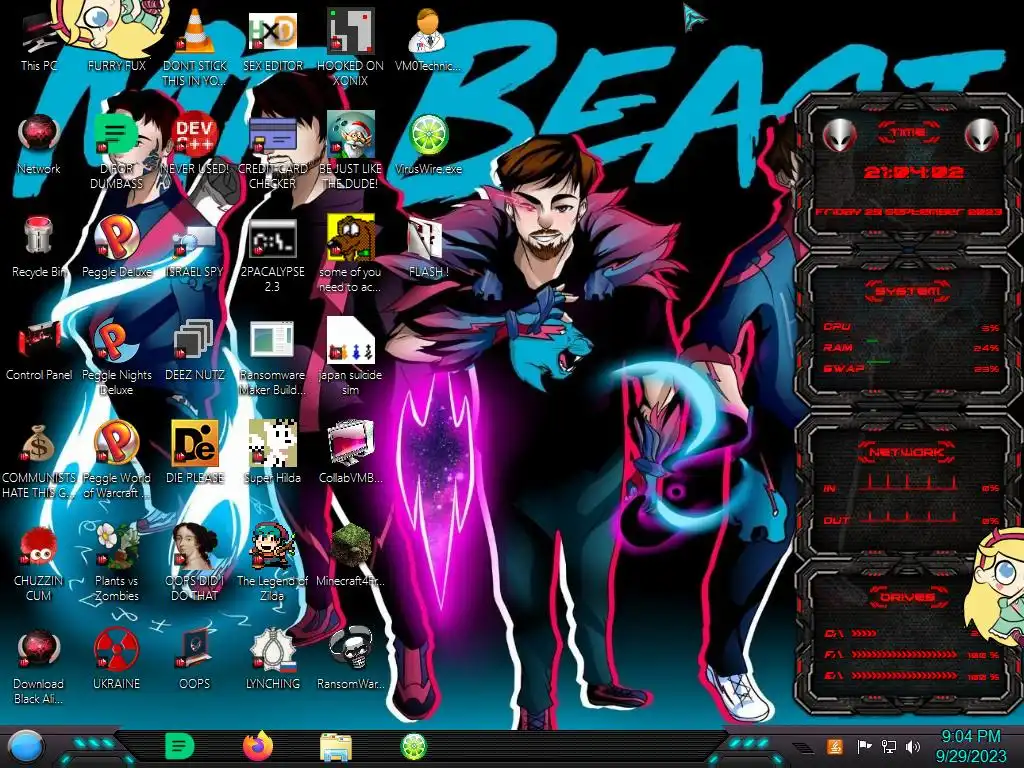Open the volume speaker tray icon
1024x768 pixels.
tap(913, 746)
